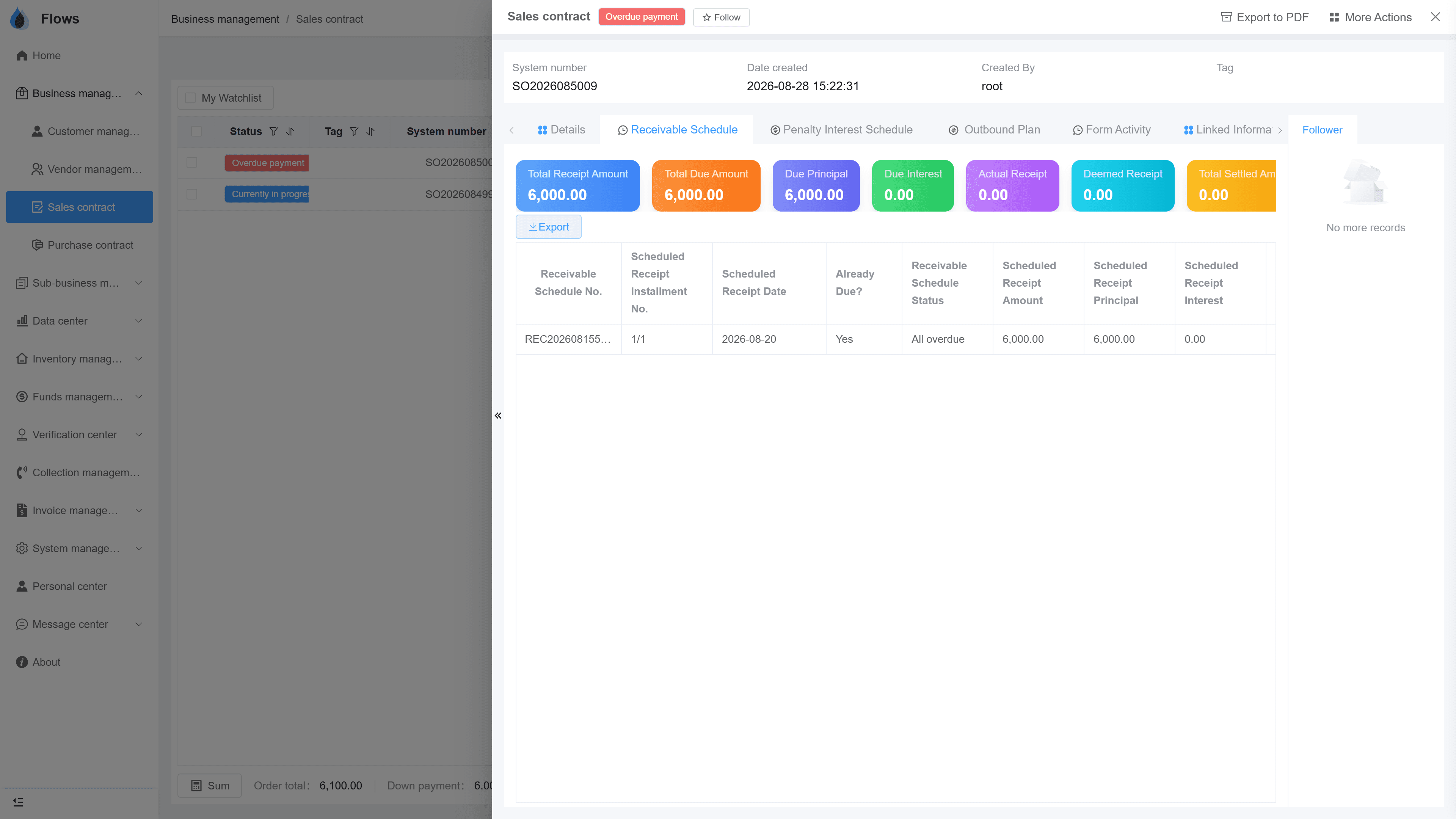Click the Deemed Receipt card
This screenshot has width=1456, height=819.
click(x=1122, y=185)
